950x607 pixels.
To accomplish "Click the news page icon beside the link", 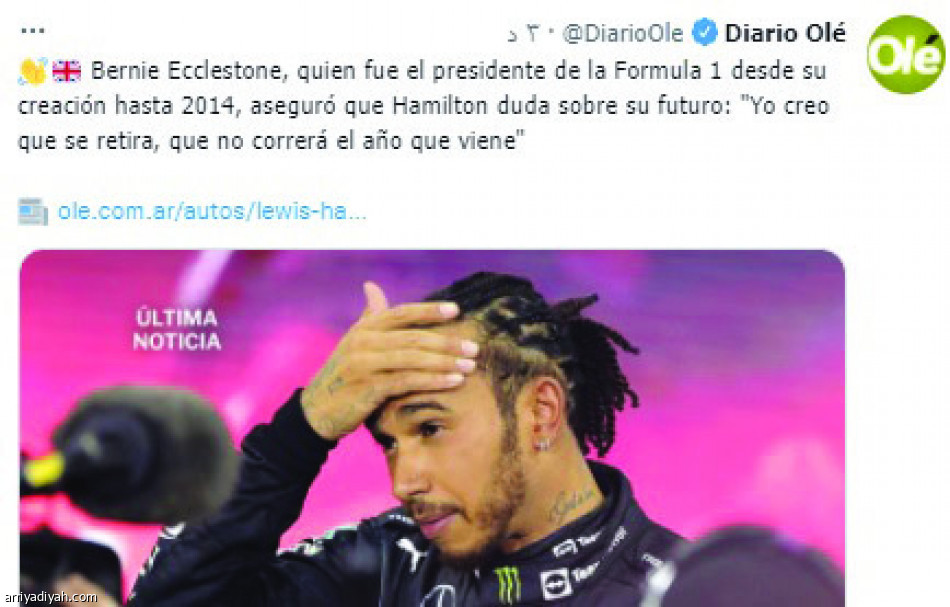I will (33, 211).
